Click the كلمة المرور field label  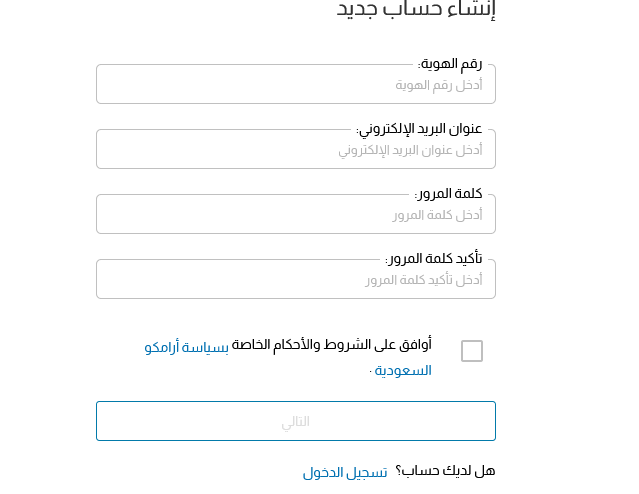pyautogui.click(x=449, y=194)
